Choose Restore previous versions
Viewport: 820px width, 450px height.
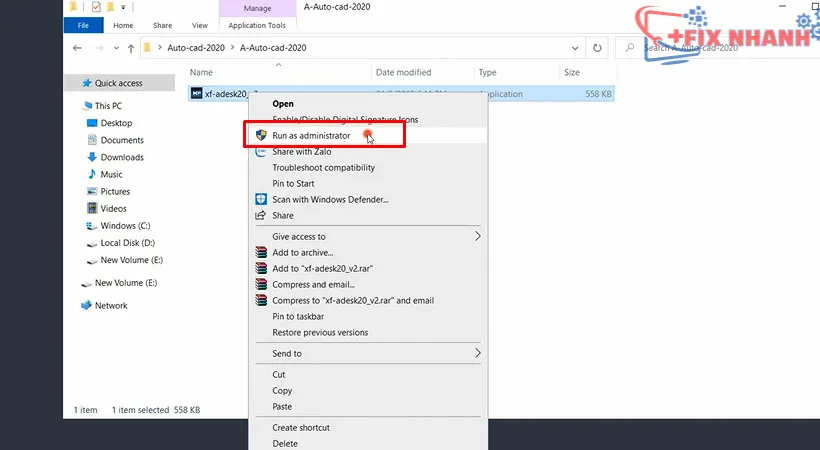(x=320, y=332)
